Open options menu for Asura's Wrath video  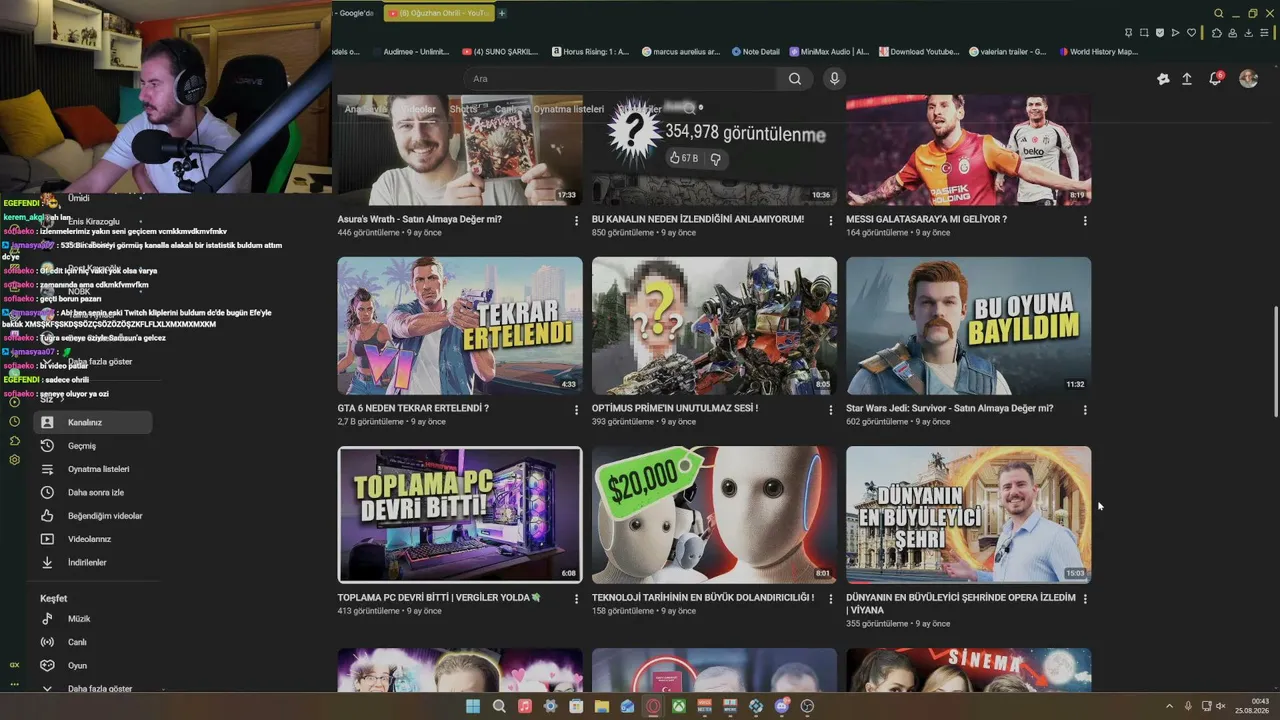576,220
